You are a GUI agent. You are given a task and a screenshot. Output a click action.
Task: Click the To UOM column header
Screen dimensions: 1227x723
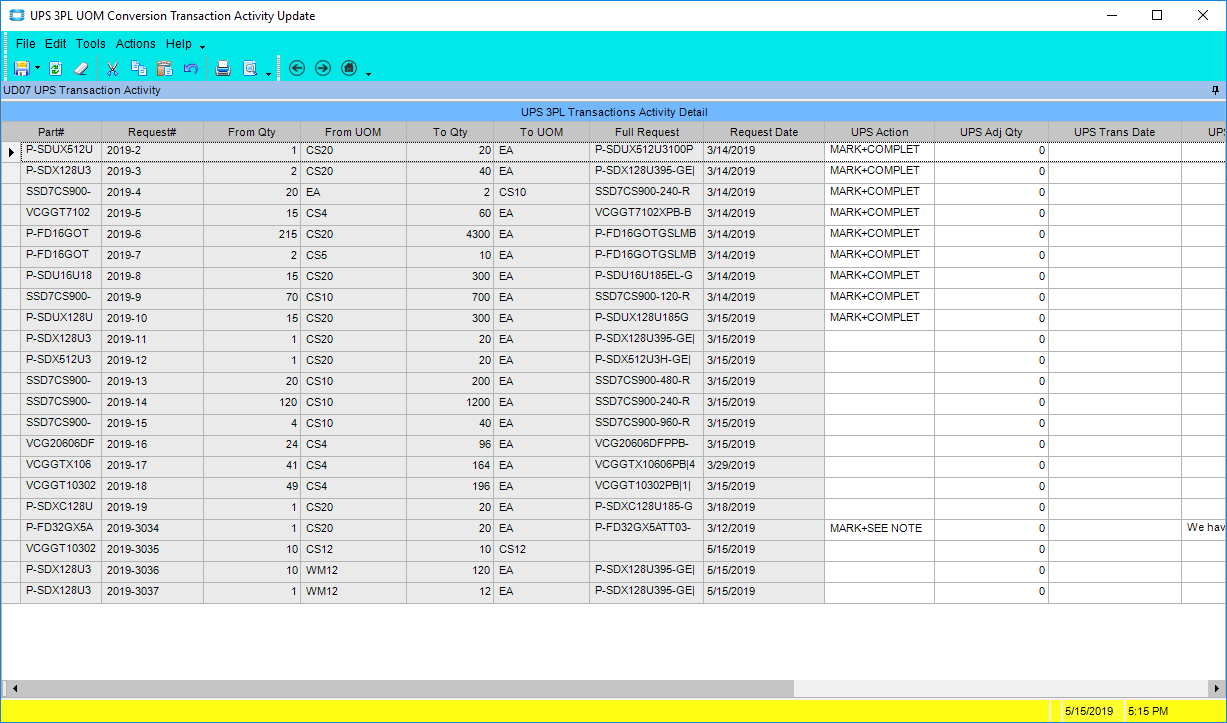541,132
